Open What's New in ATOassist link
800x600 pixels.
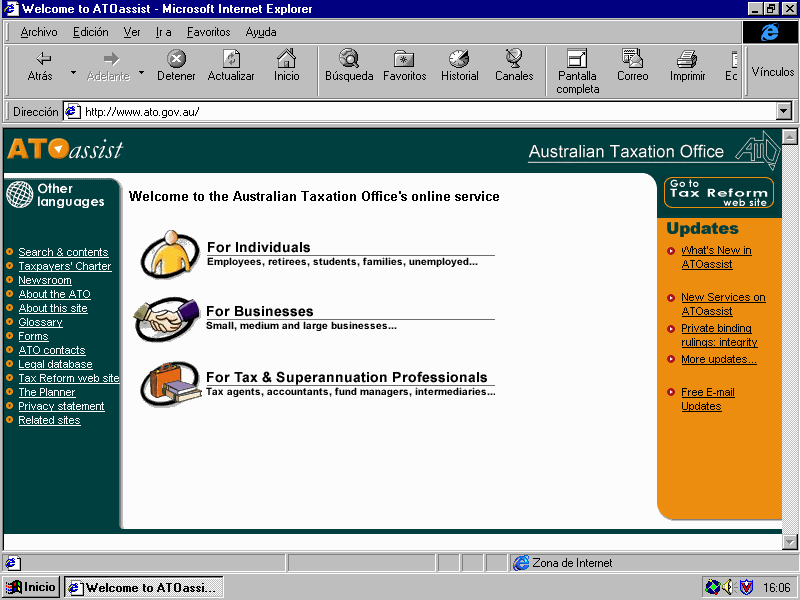pyautogui.click(x=716, y=257)
